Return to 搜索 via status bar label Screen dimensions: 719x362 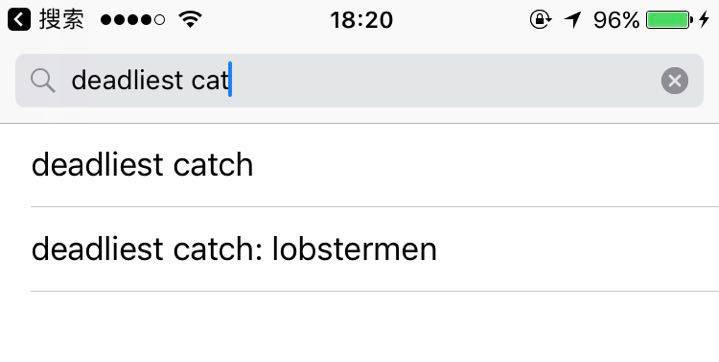(x=61, y=20)
